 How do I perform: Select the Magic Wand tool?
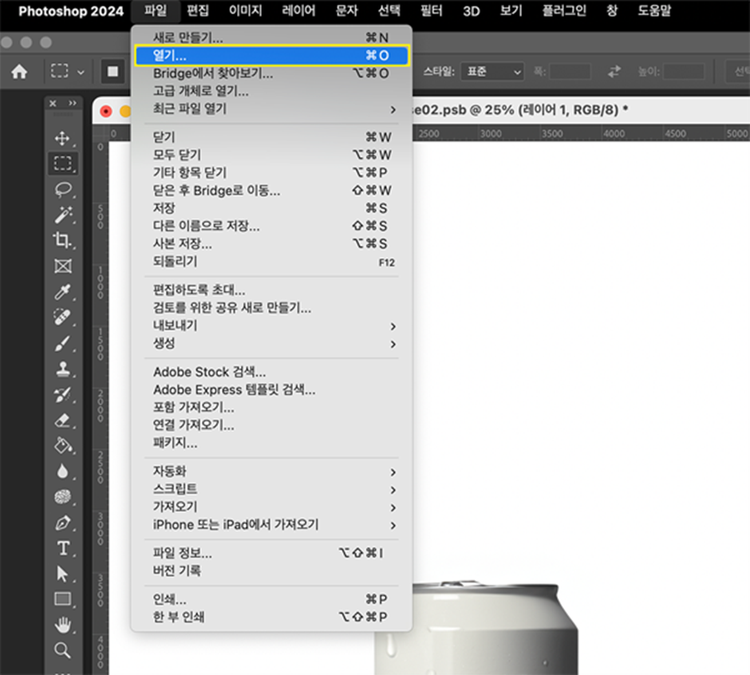[x=63, y=215]
